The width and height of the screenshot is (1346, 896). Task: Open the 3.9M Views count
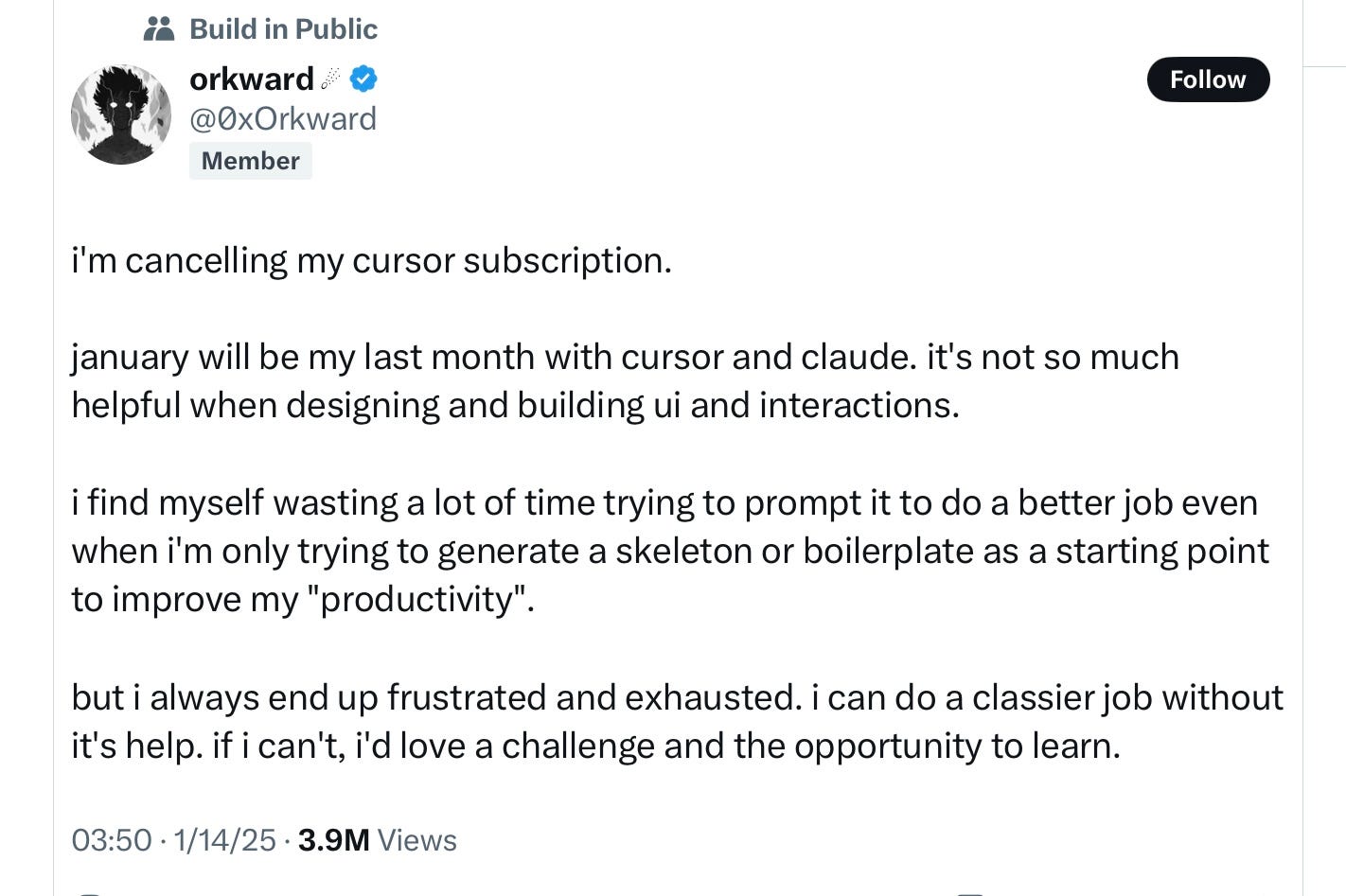(x=377, y=840)
